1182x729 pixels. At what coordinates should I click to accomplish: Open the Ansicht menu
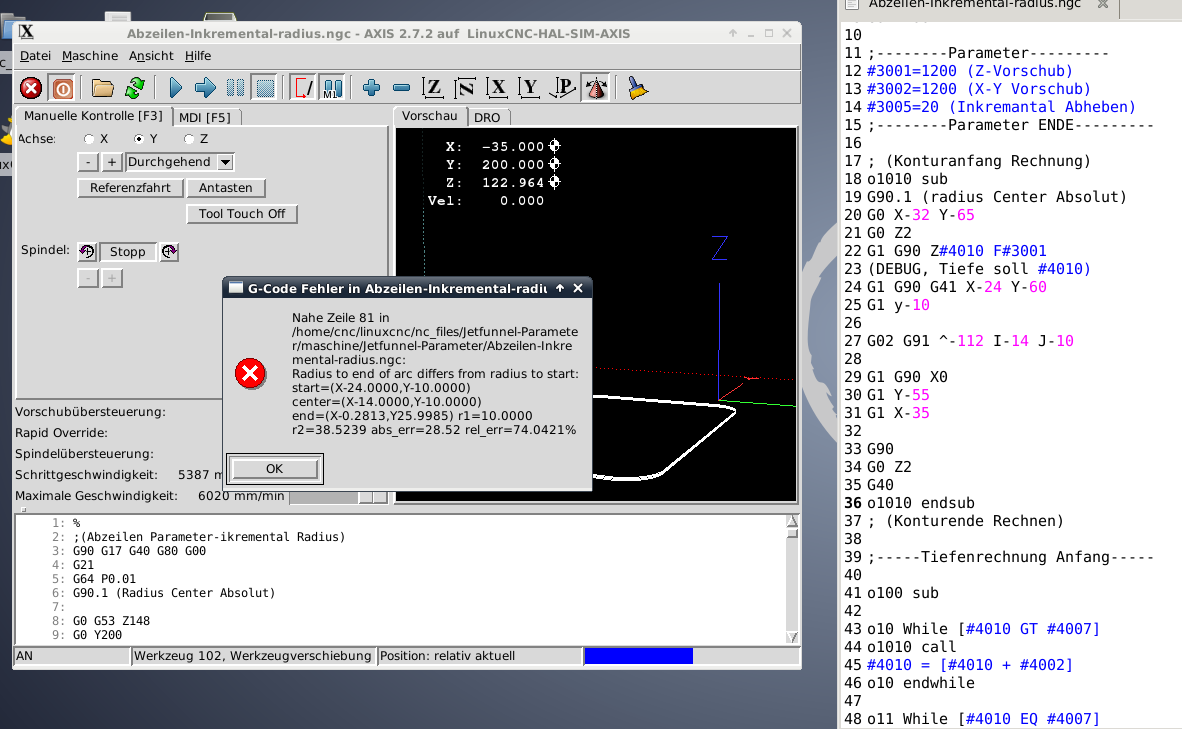tap(151, 56)
